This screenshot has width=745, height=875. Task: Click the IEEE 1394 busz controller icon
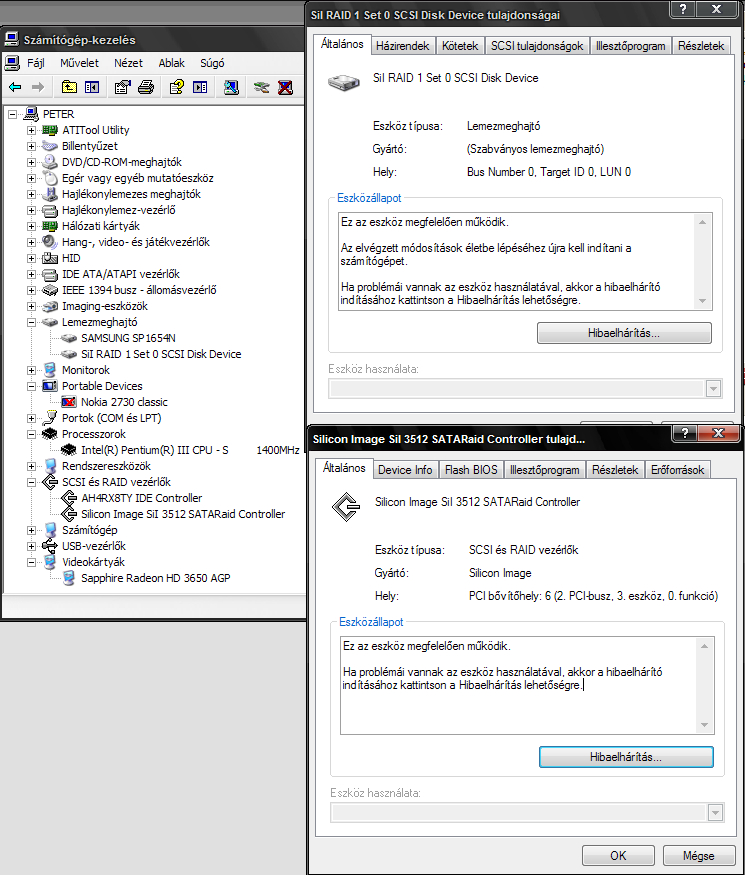click(50, 290)
